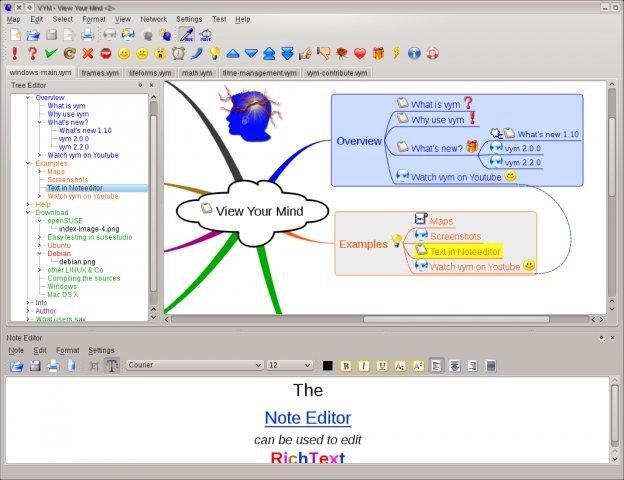Select Compiling the sources tree item

(84, 278)
